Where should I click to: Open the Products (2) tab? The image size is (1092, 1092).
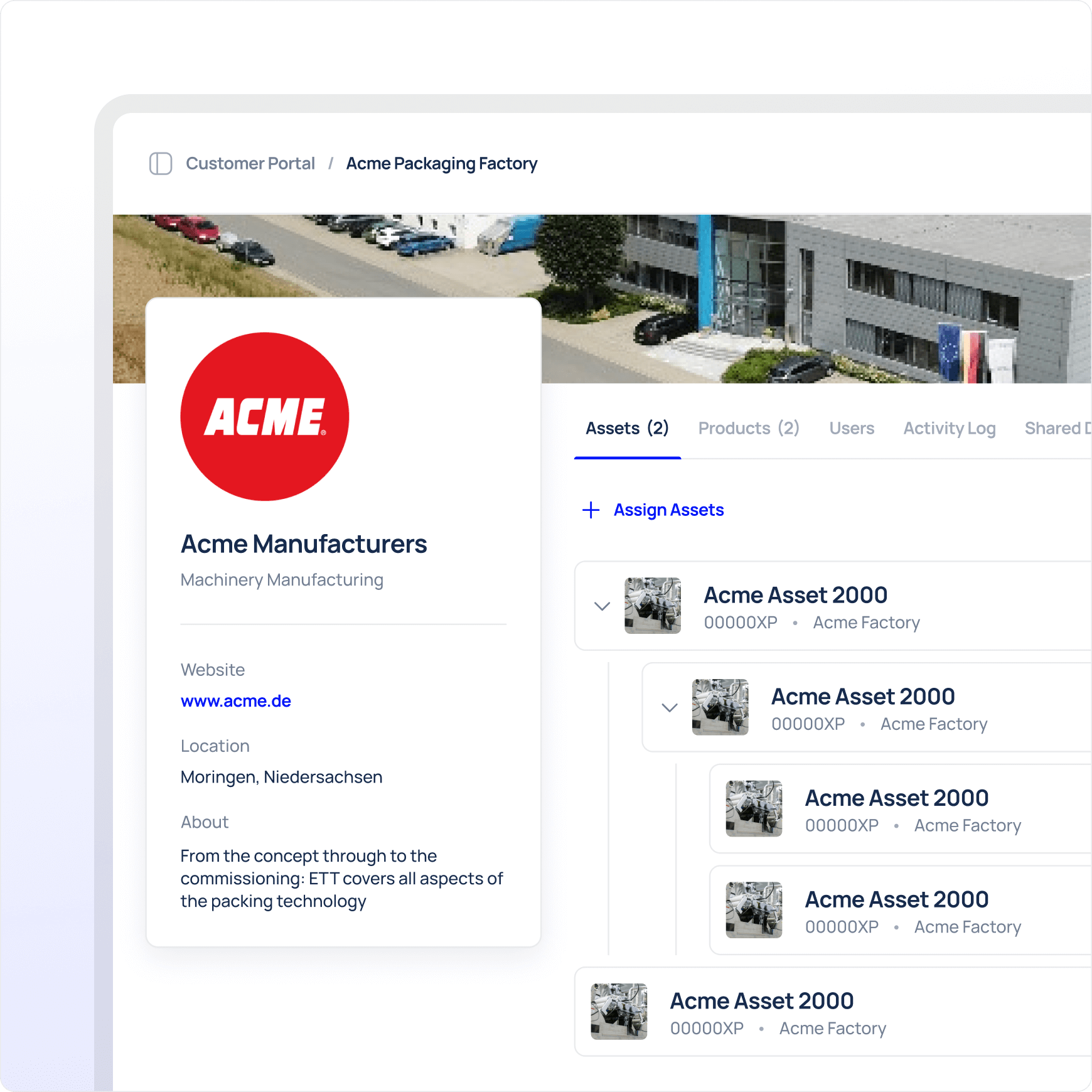coord(749,429)
